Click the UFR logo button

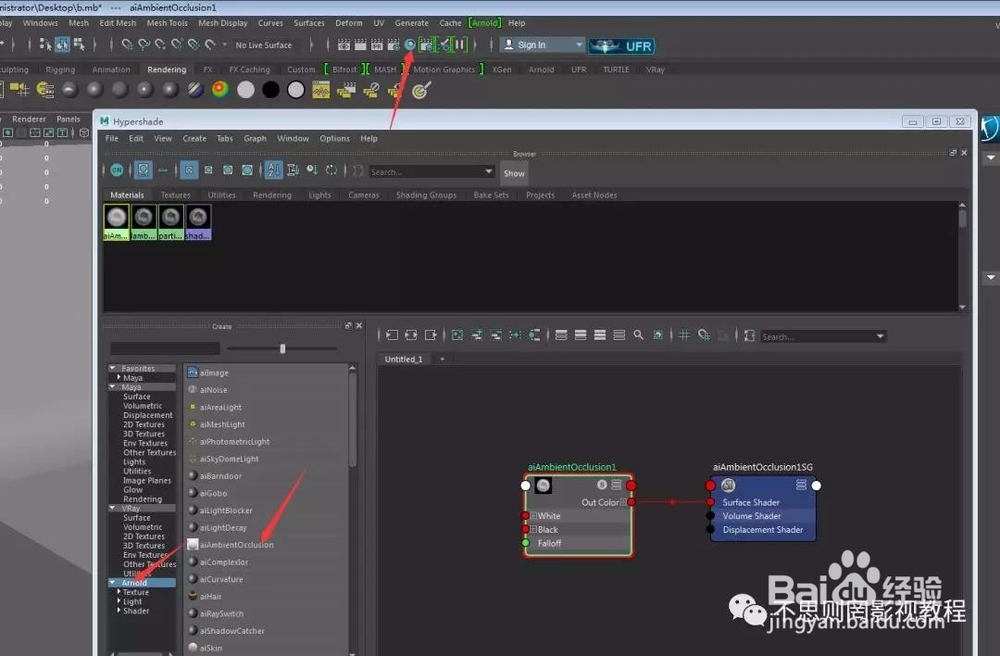[622, 46]
